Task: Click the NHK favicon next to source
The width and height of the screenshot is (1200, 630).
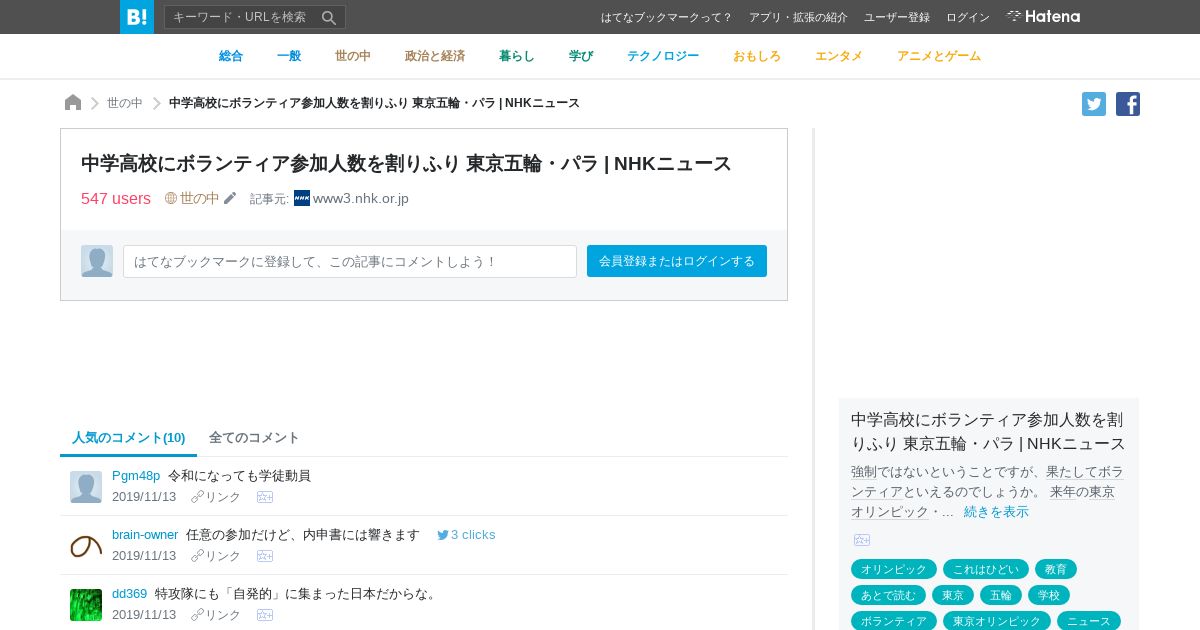Action: [x=302, y=198]
